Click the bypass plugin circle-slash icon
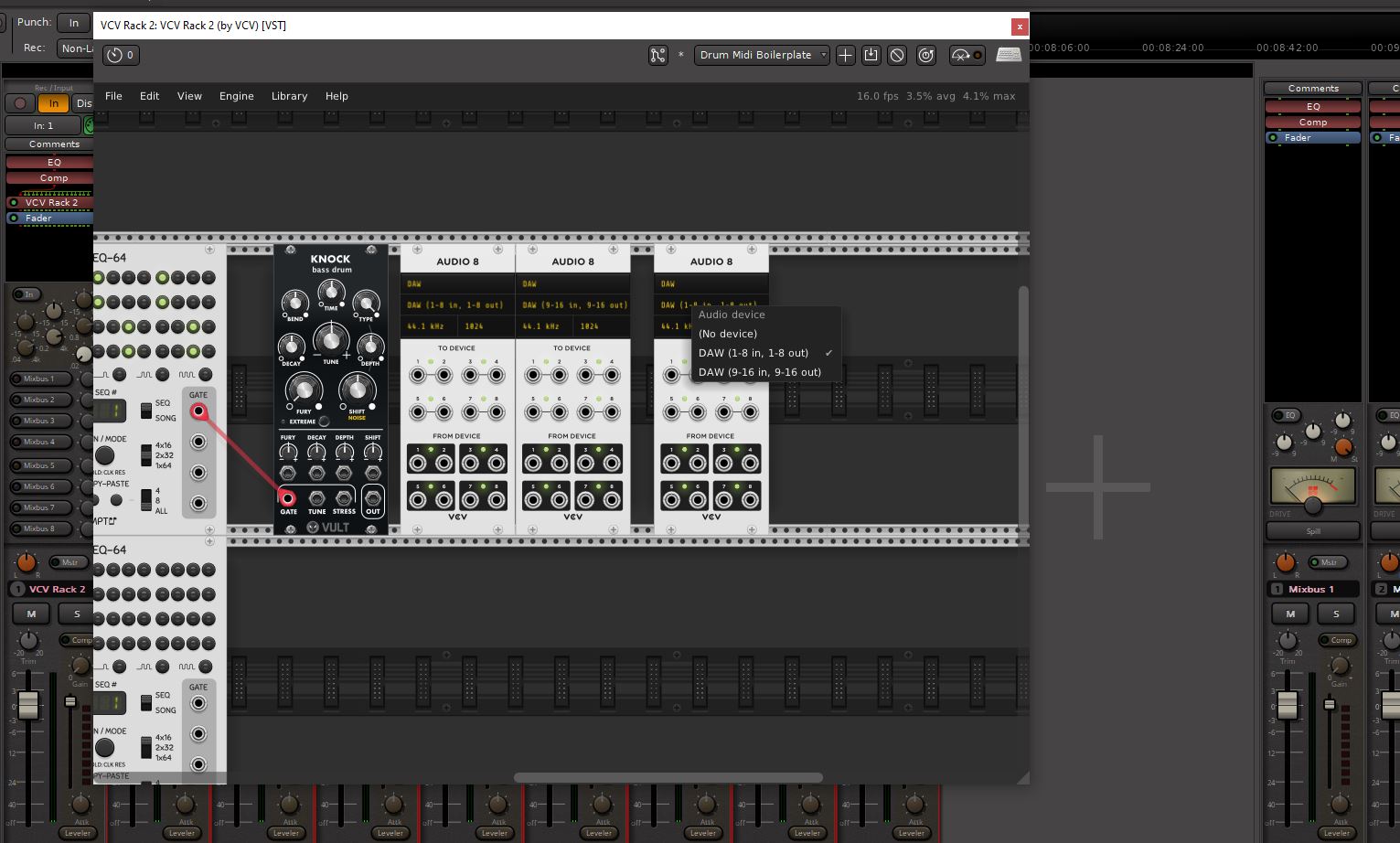 click(x=897, y=55)
